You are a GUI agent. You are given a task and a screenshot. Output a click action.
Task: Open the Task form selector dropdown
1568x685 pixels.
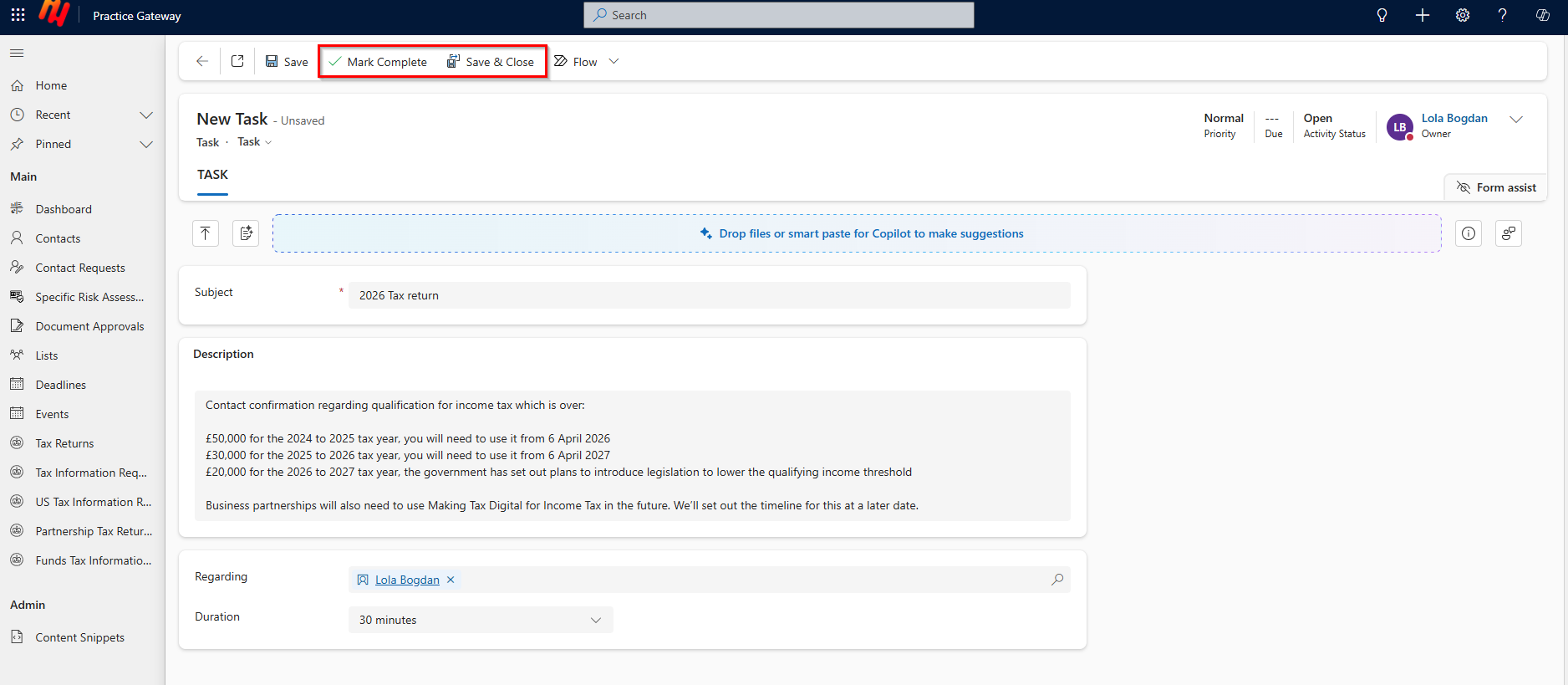click(x=255, y=142)
